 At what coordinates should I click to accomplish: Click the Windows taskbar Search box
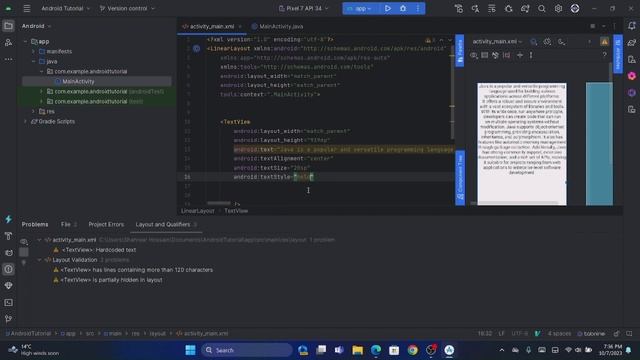point(247,350)
